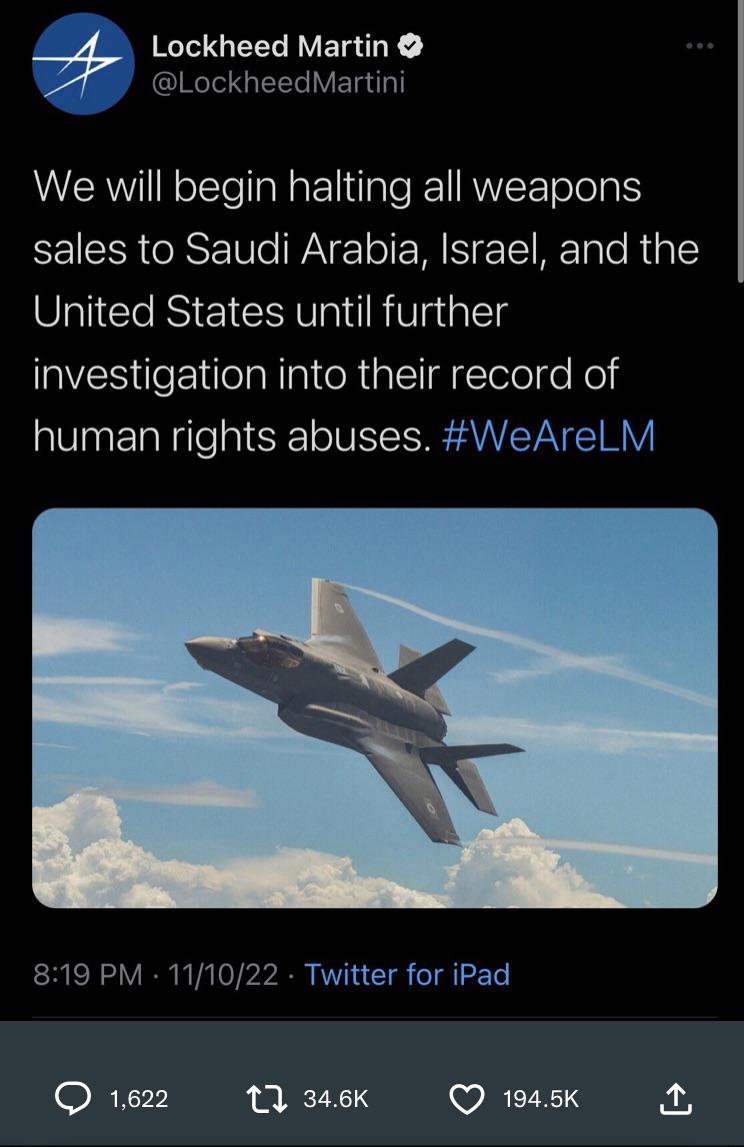Click the blue verified checkmark badge
The width and height of the screenshot is (744, 1147).
point(411,46)
